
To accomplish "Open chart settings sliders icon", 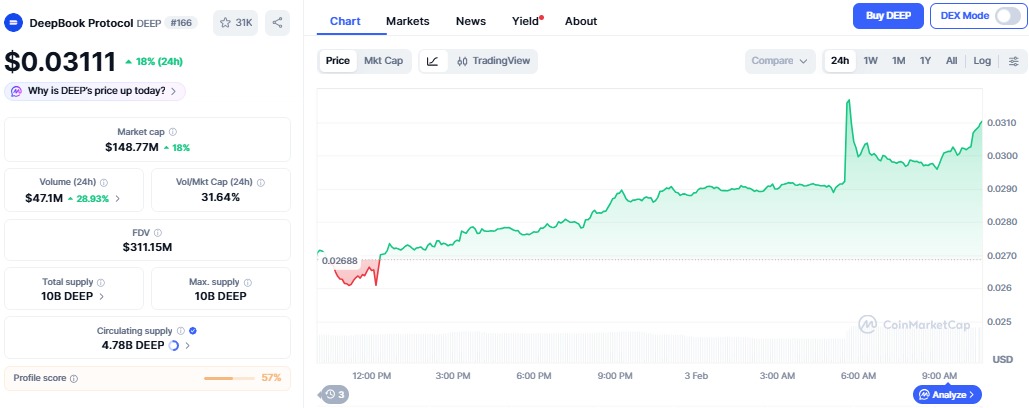I will point(1013,61).
